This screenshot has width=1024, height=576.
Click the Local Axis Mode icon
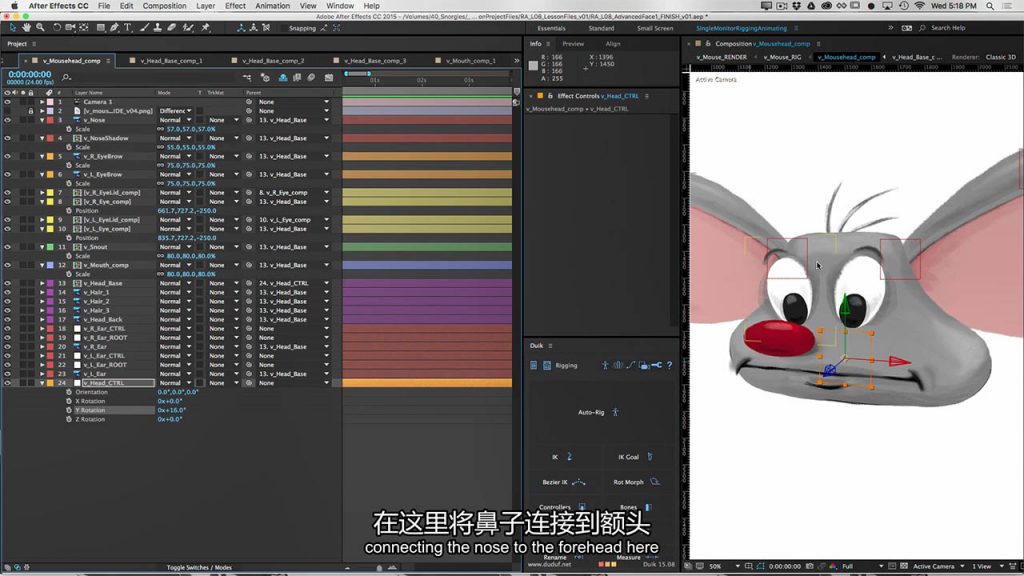coord(241,27)
